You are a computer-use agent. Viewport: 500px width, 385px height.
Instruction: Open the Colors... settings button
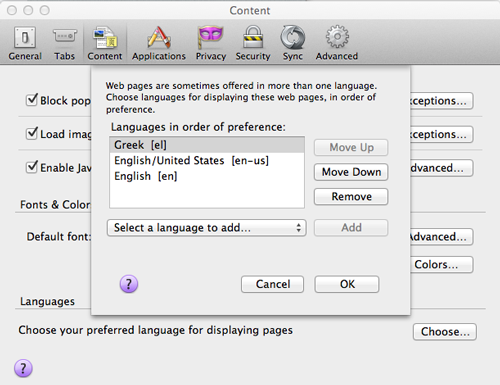point(441,265)
